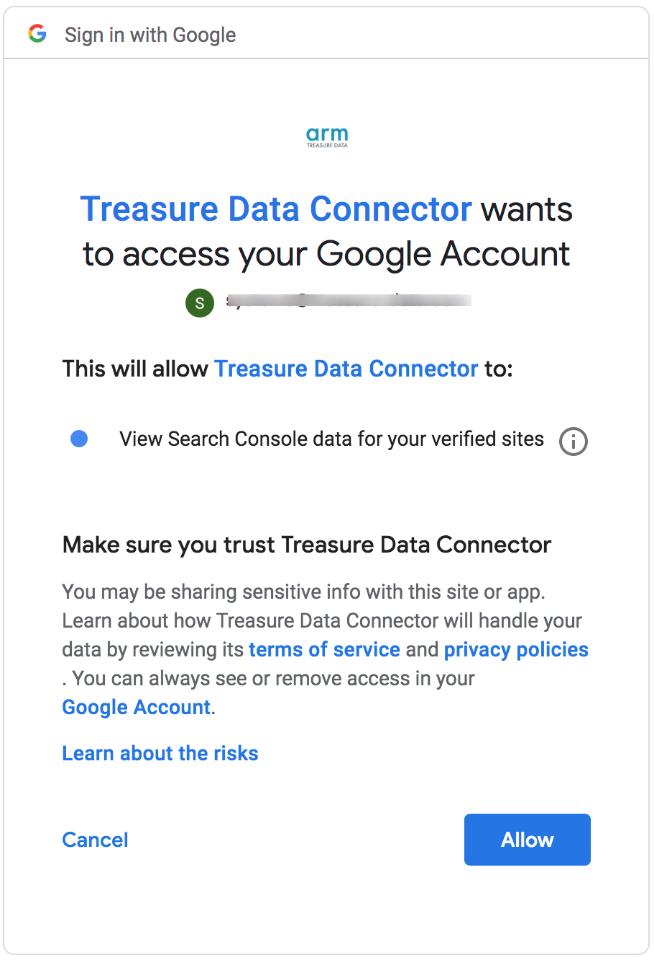Viewport: 654px width, 960px height.
Task: Click Treasure Data Connector in the title
Action: click(x=275, y=209)
